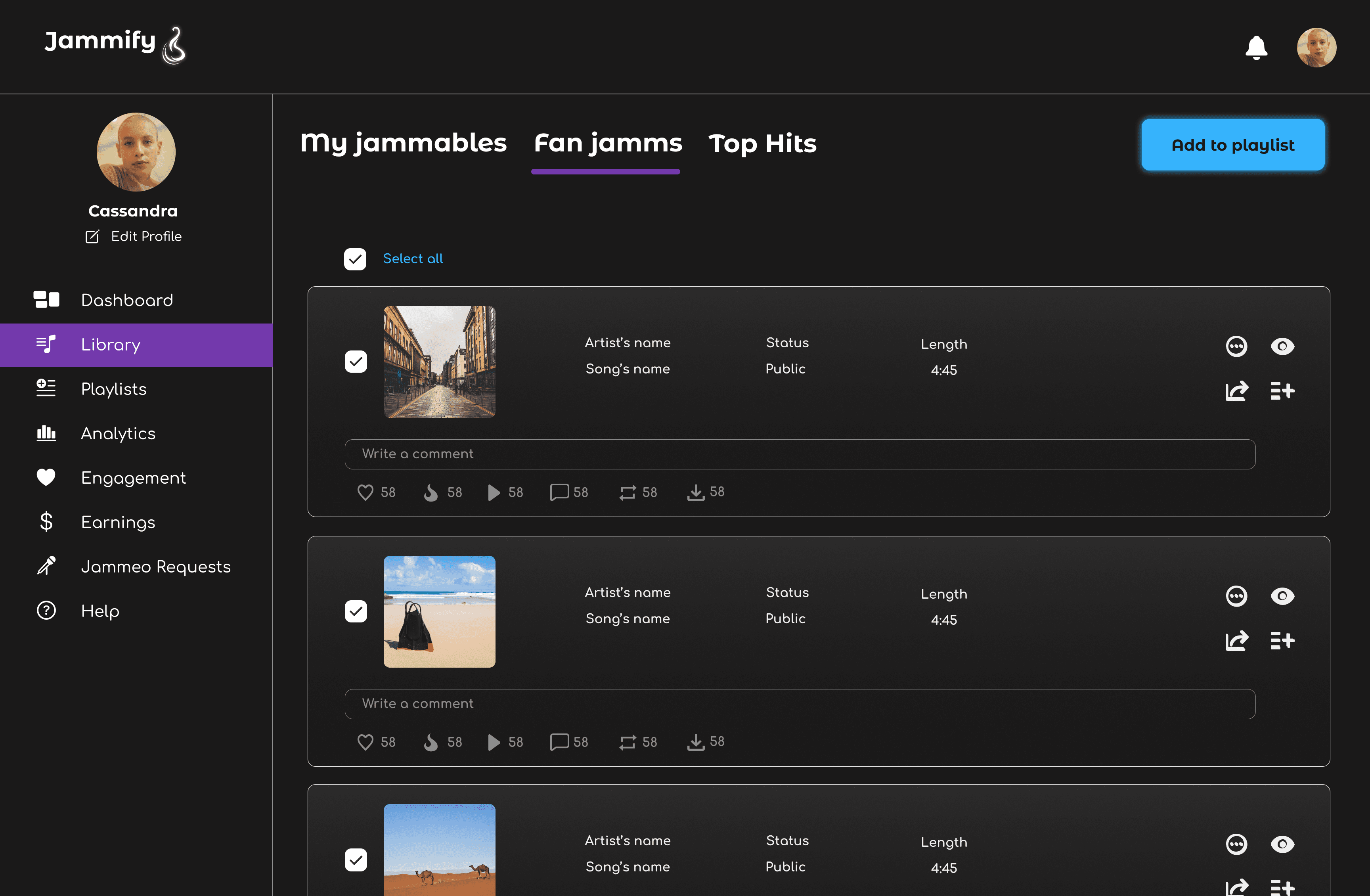
Task: Open the user avatar in the header
Action: 1316,48
